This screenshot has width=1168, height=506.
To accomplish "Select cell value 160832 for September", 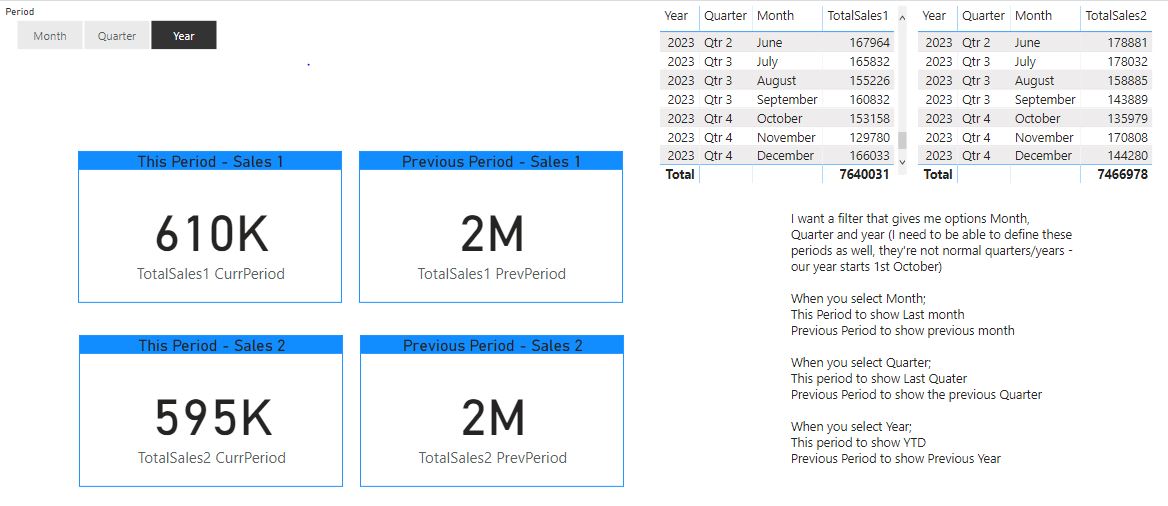I will [869, 99].
